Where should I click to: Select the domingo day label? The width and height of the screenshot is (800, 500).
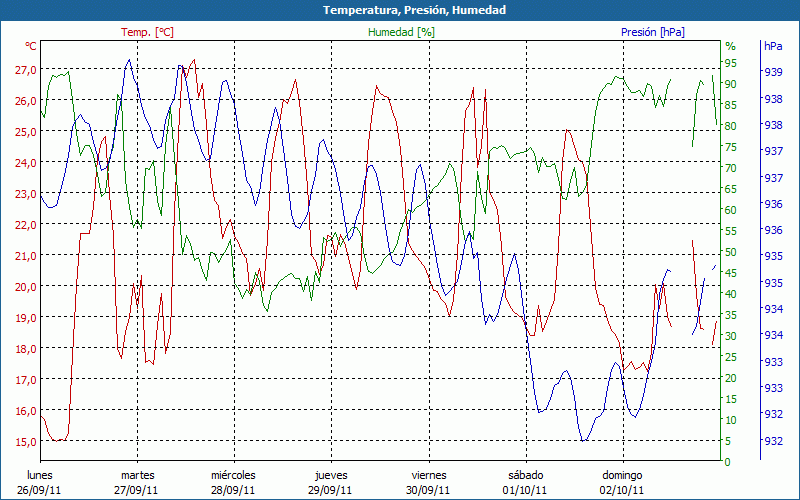point(622,475)
